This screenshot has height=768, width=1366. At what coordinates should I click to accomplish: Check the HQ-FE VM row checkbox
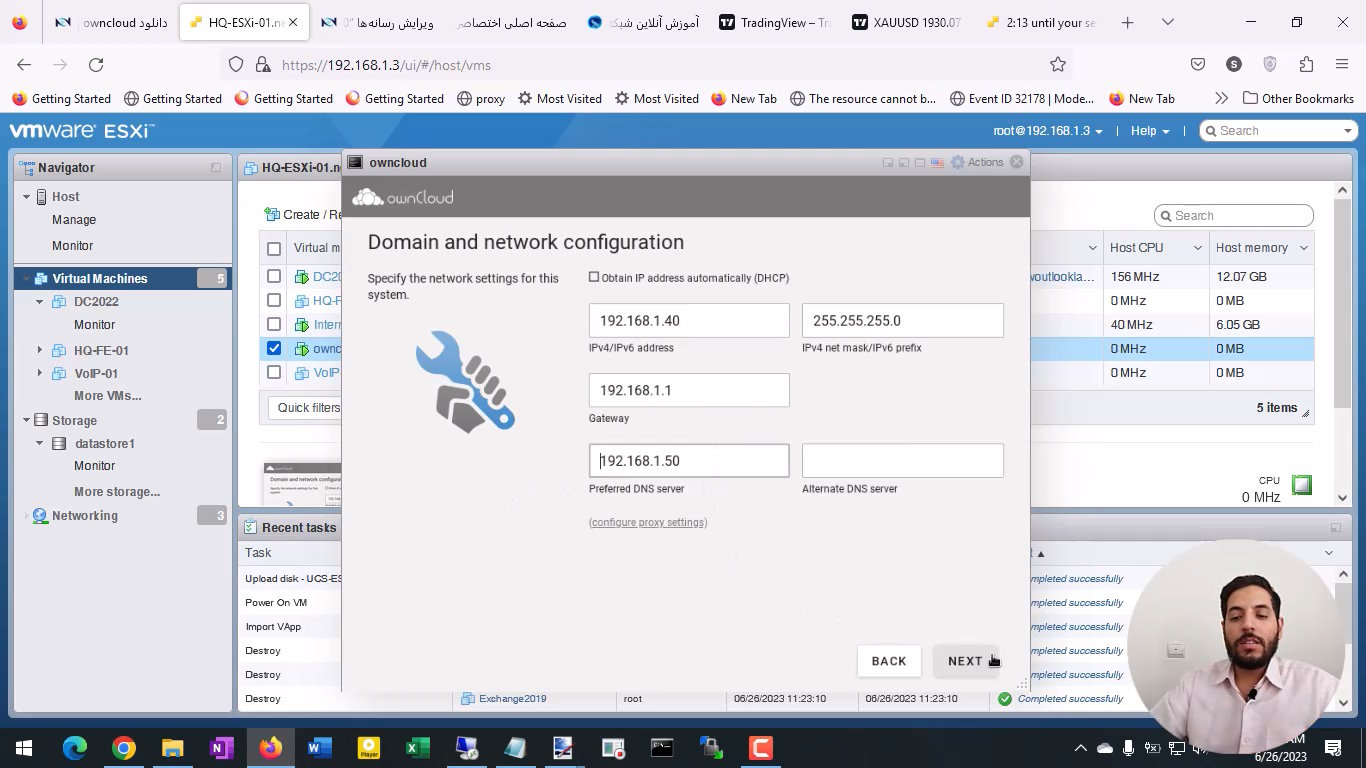click(x=274, y=300)
